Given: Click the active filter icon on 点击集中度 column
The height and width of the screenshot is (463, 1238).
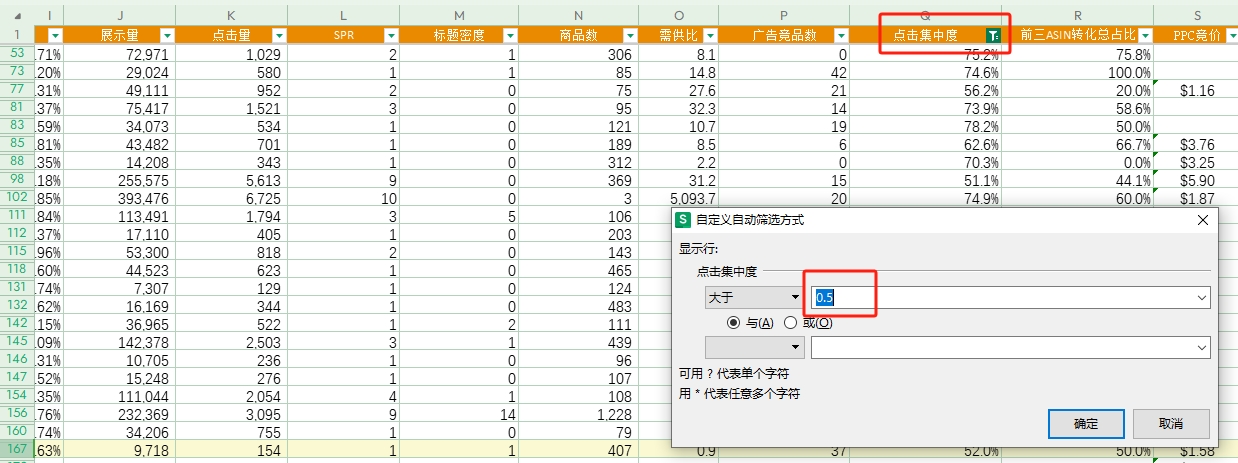Looking at the screenshot, I should [993, 35].
